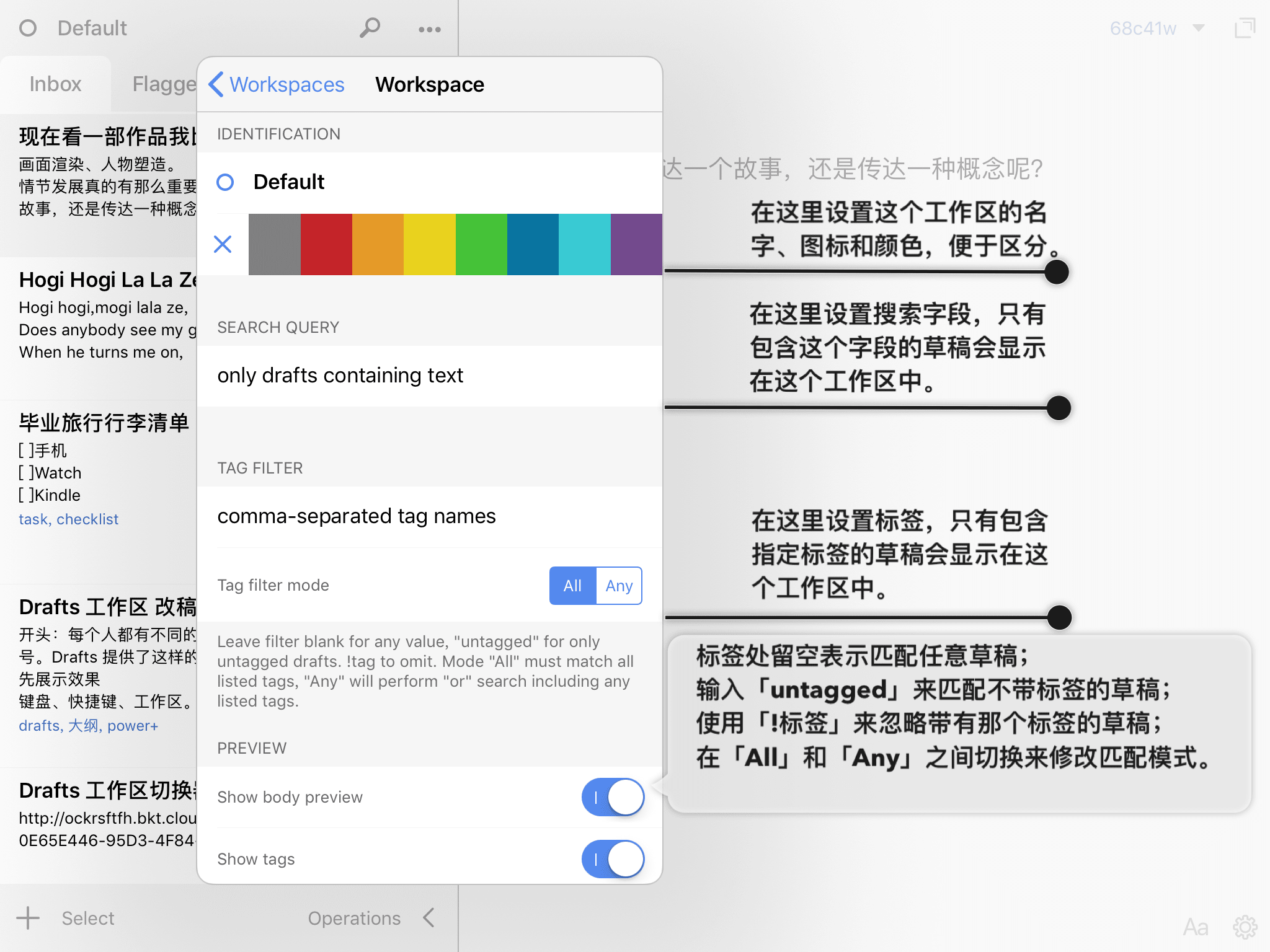Image resolution: width=1270 pixels, height=952 pixels.
Task: Toggle Show body preview switch
Action: click(613, 797)
